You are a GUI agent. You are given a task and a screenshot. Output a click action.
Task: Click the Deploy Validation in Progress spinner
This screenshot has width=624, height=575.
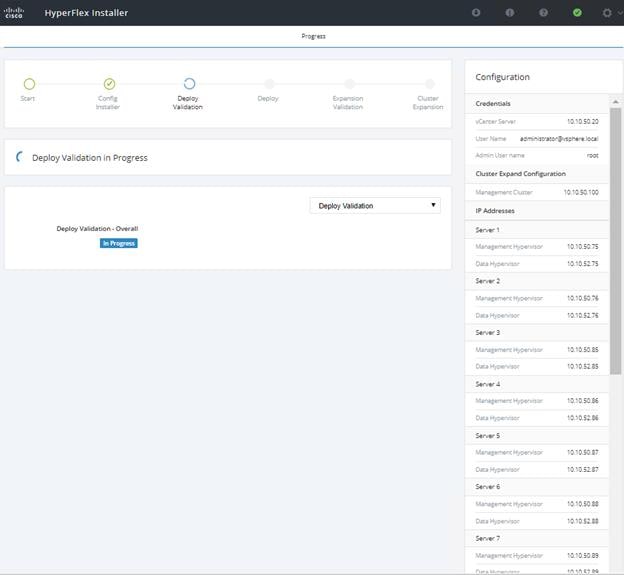[20, 157]
